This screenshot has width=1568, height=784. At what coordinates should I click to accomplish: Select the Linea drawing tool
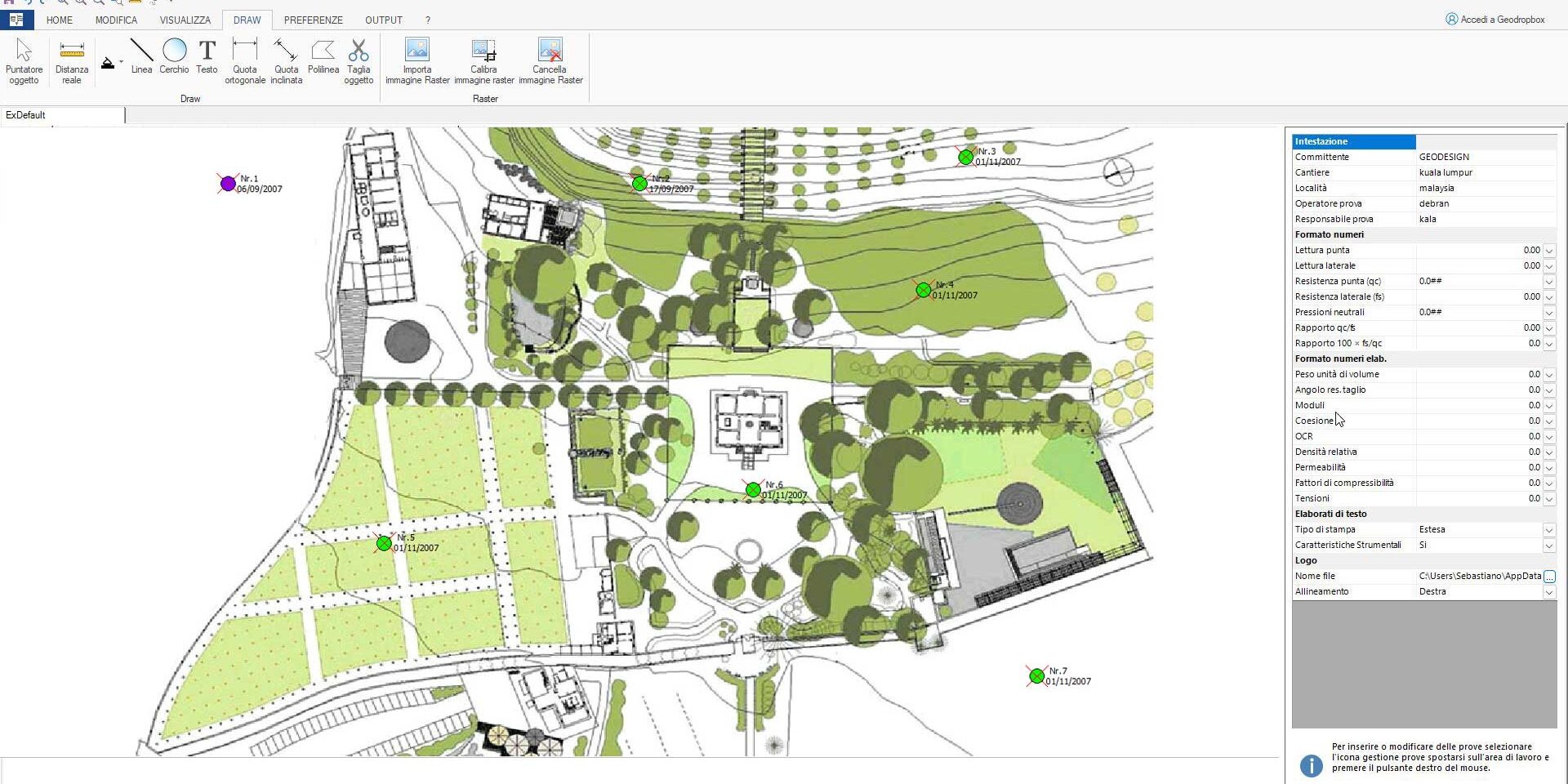coord(141,57)
